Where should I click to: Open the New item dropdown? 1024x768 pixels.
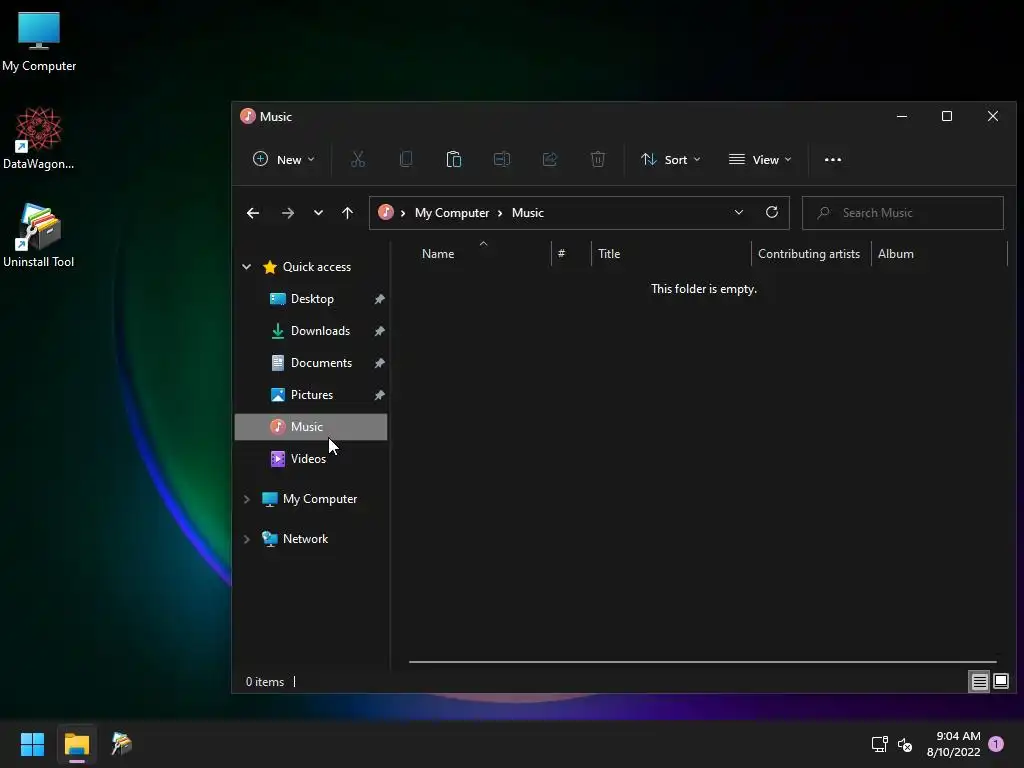click(x=284, y=159)
